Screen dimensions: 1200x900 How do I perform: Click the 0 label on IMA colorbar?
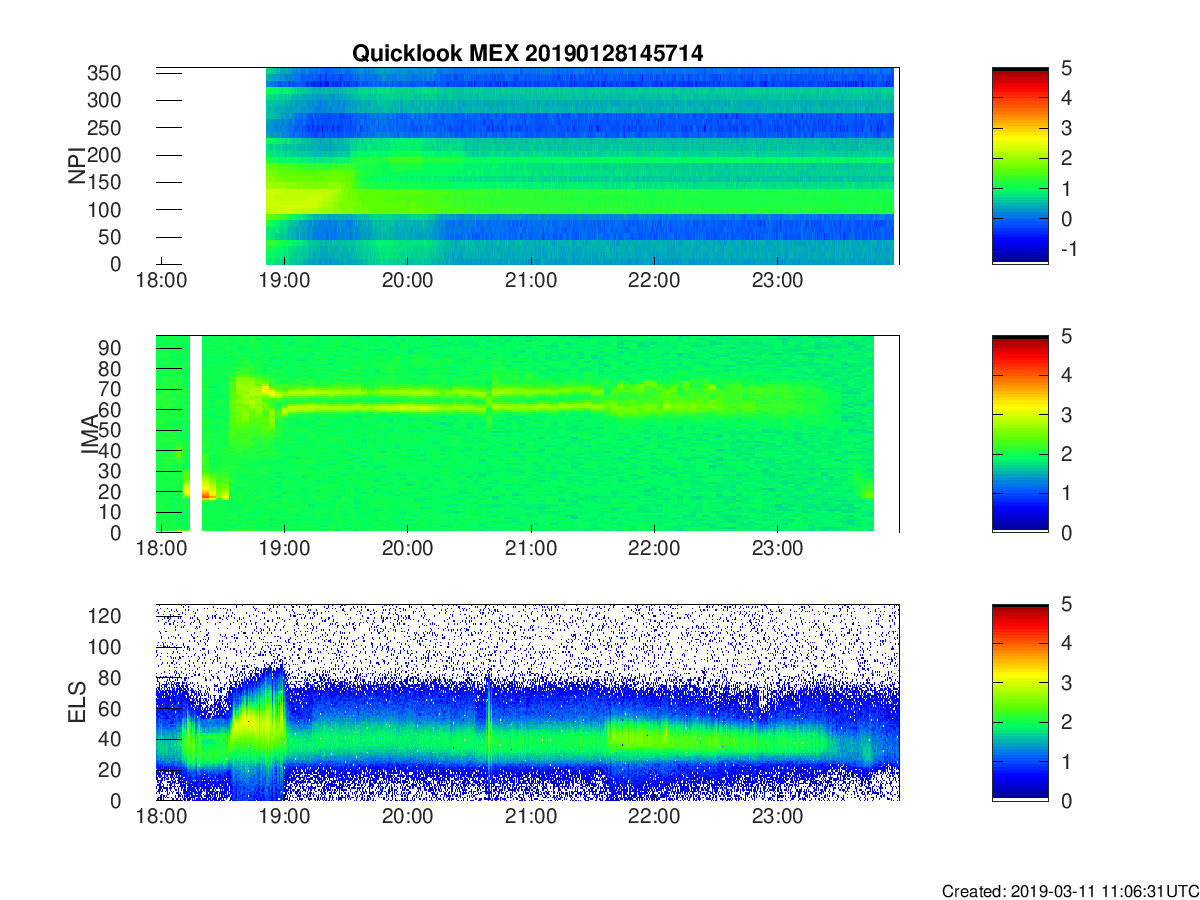1065,532
